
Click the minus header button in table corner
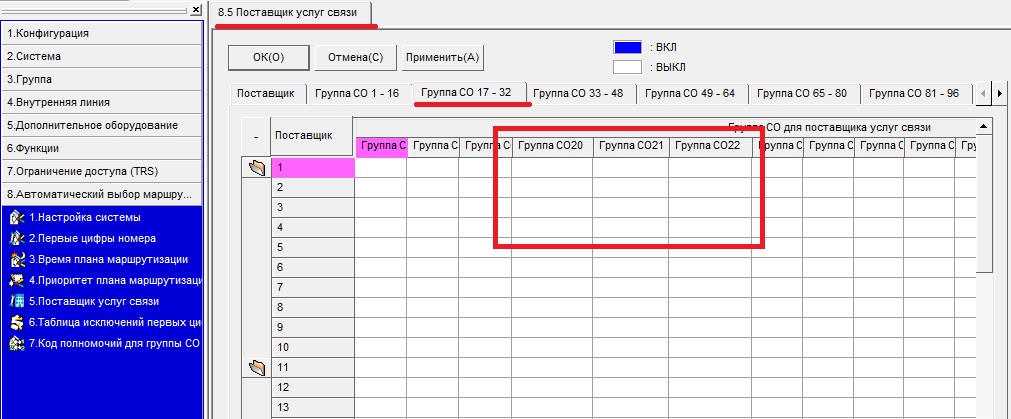click(256, 137)
